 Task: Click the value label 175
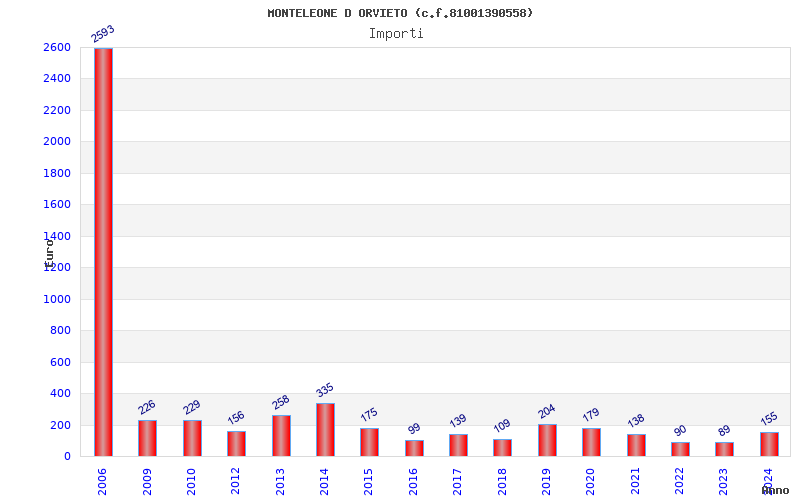pyautogui.click(x=369, y=414)
